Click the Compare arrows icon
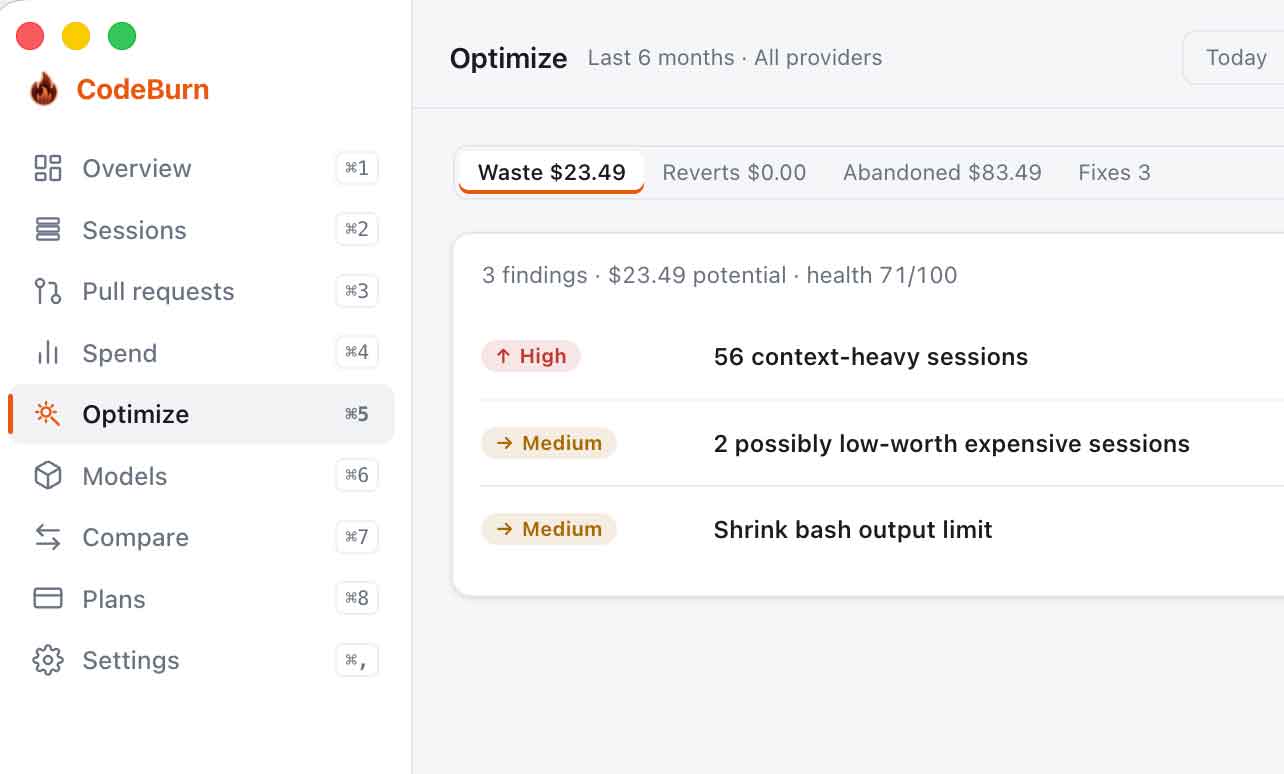 pyautogui.click(x=48, y=537)
